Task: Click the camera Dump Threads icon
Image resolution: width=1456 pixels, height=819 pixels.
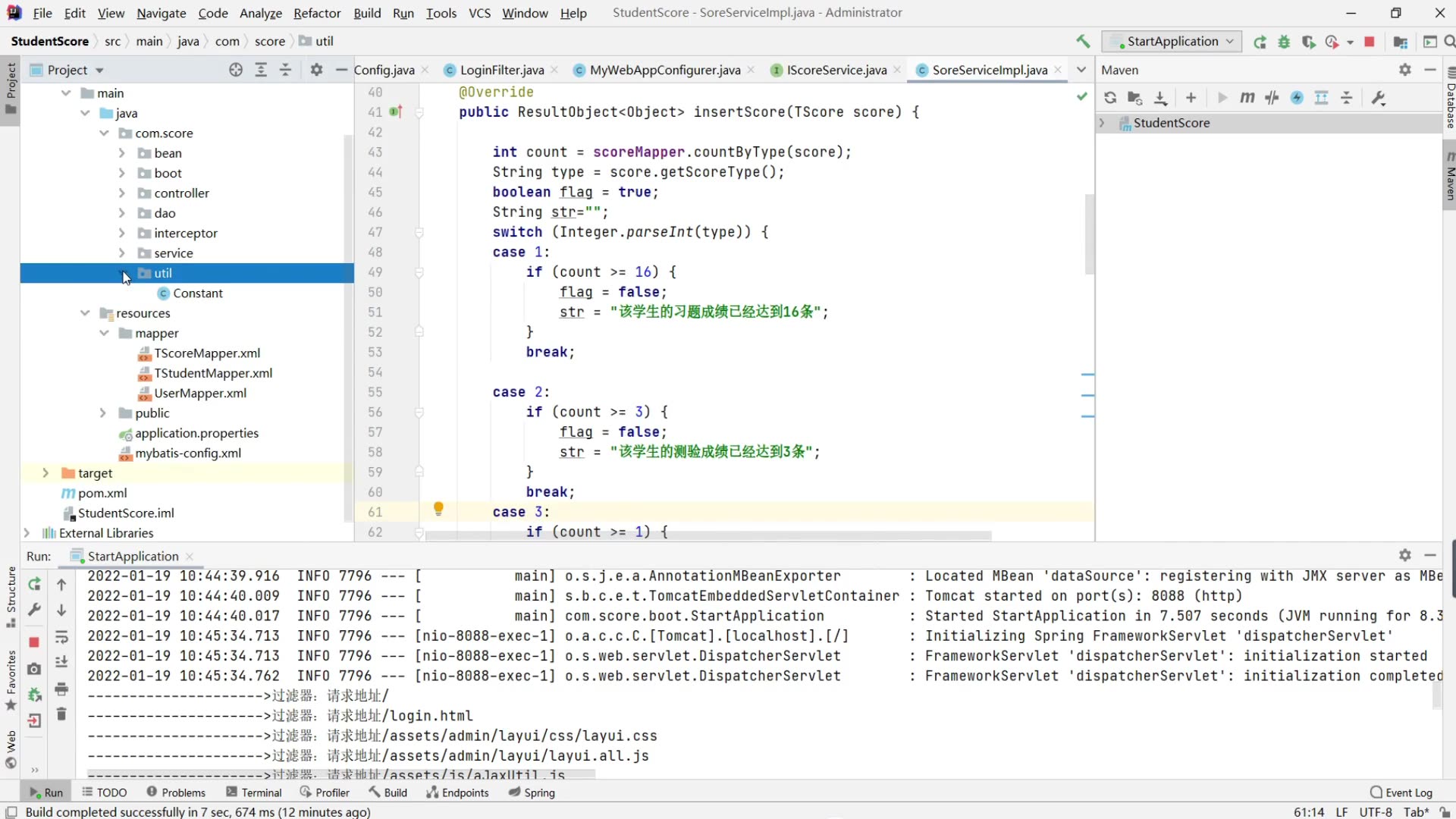Action: [x=34, y=669]
